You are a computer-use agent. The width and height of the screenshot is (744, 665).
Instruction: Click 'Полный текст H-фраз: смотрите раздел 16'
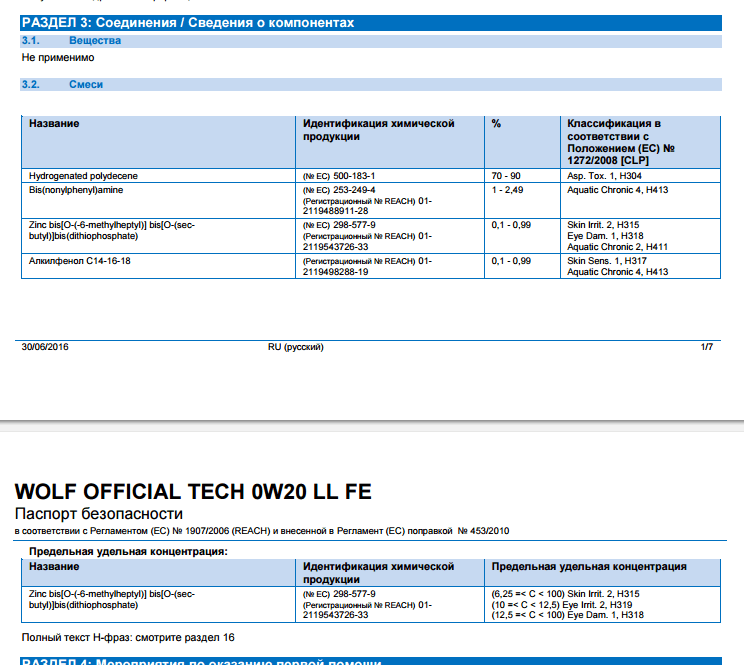(128, 638)
